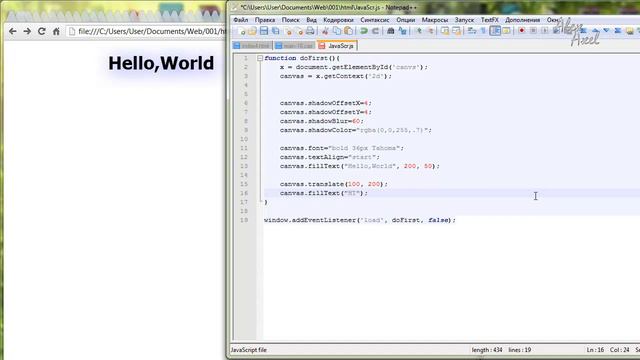The width and height of the screenshot is (640, 360).
Task: Switch to the index.html tab
Action: click(x=252, y=46)
